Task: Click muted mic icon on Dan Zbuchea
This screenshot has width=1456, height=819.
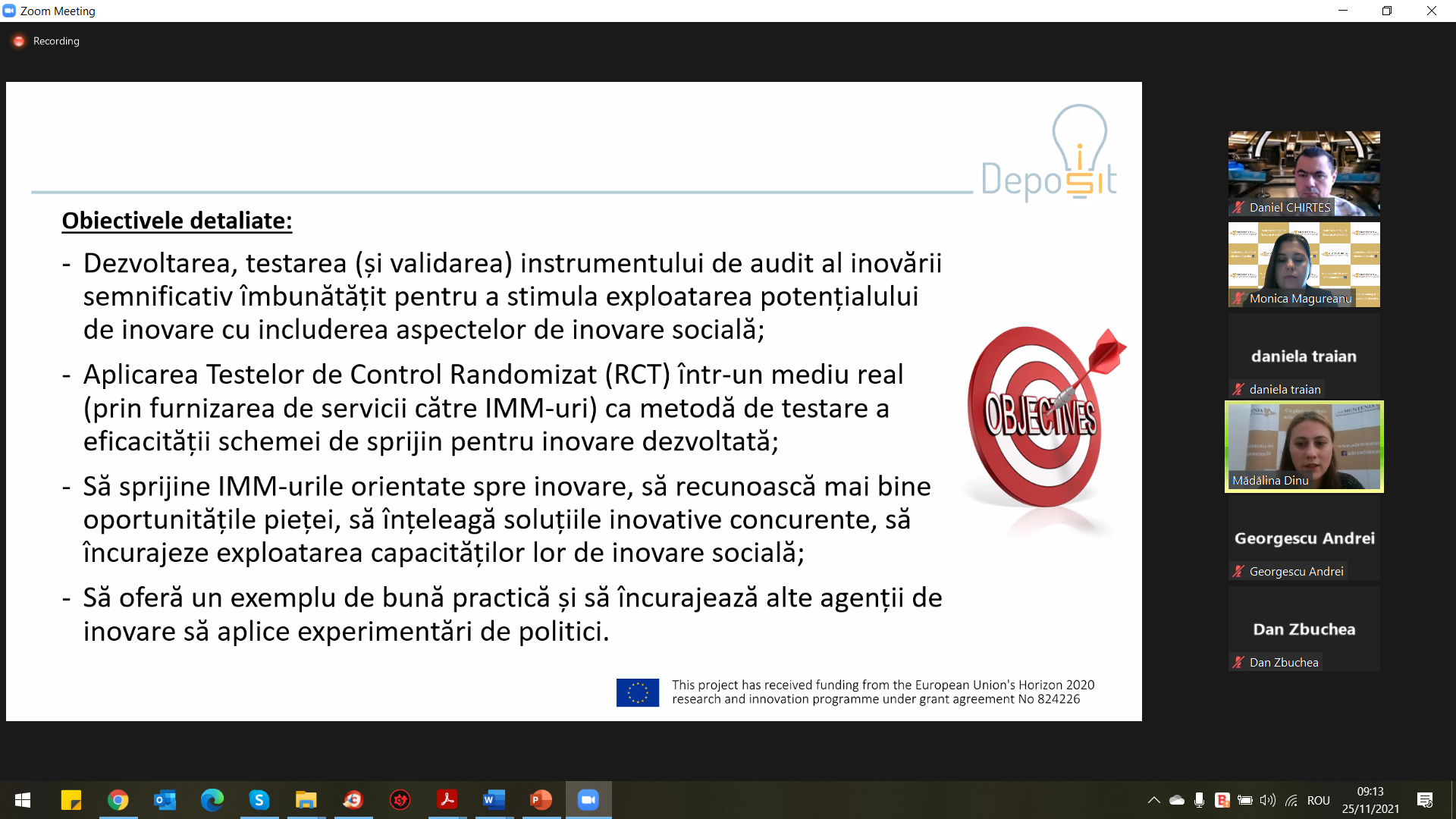Action: [x=1238, y=662]
